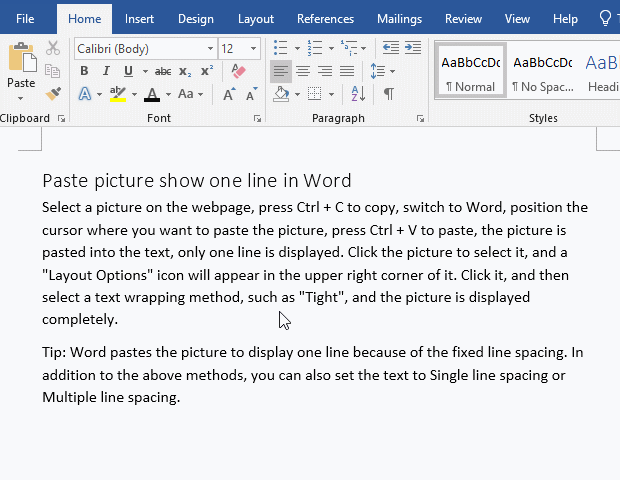
Task: Open bullets library dropdown arrow
Action: (x=297, y=48)
